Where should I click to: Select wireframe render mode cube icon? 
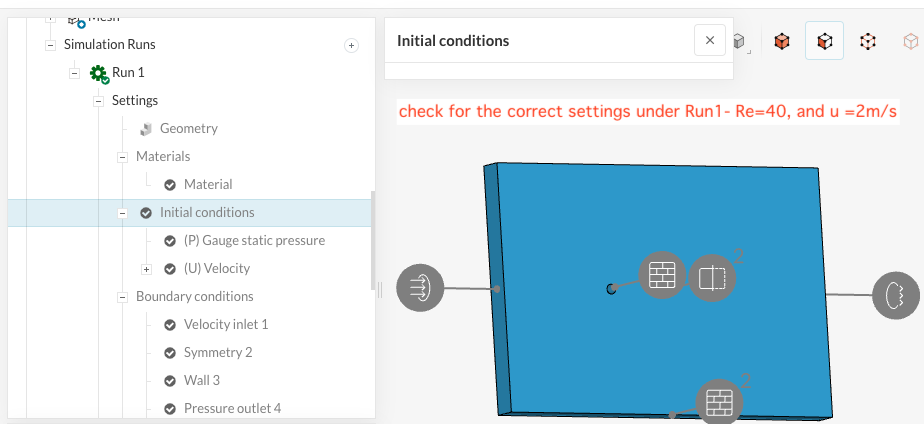[x=868, y=42]
